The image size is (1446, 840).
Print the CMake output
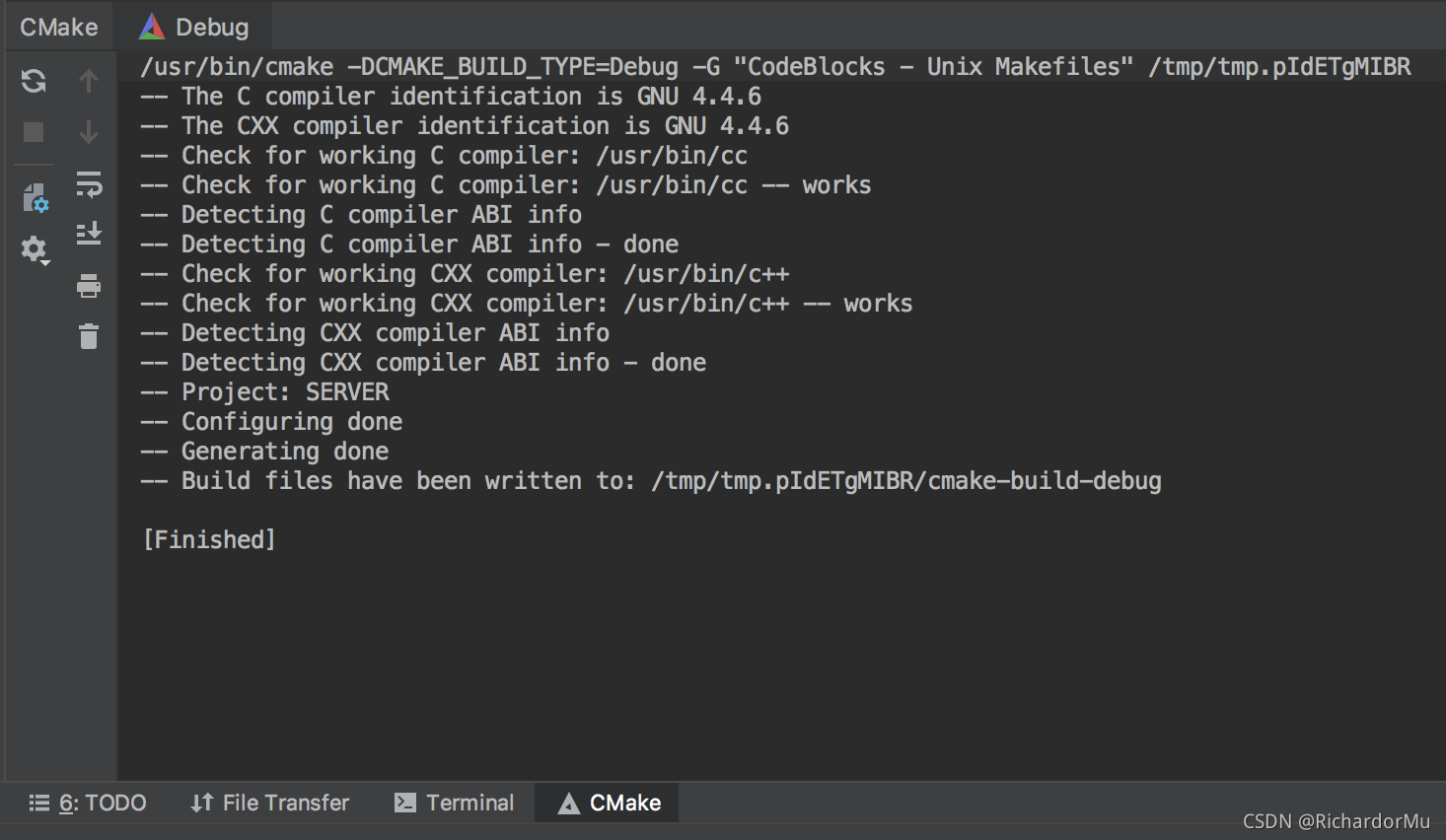pyautogui.click(x=89, y=286)
